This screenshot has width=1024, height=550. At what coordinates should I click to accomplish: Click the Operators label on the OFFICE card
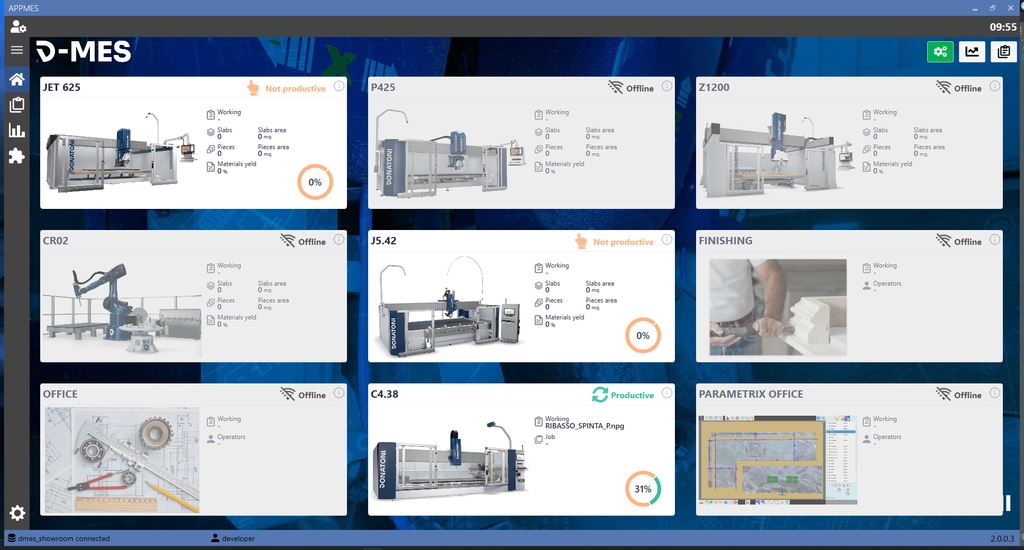point(231,437)
